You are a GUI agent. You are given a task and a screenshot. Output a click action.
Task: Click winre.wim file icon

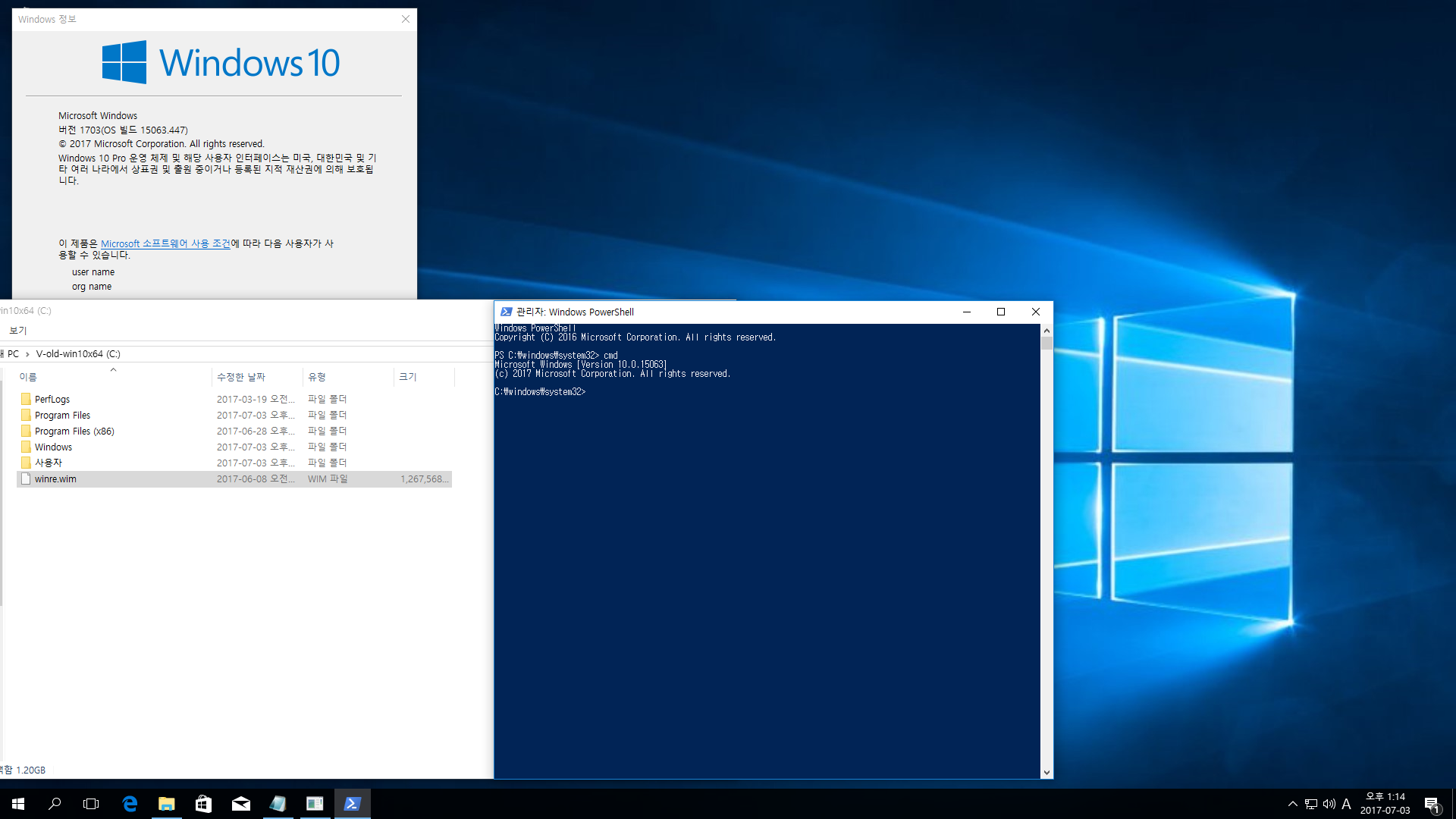point(26,479)
